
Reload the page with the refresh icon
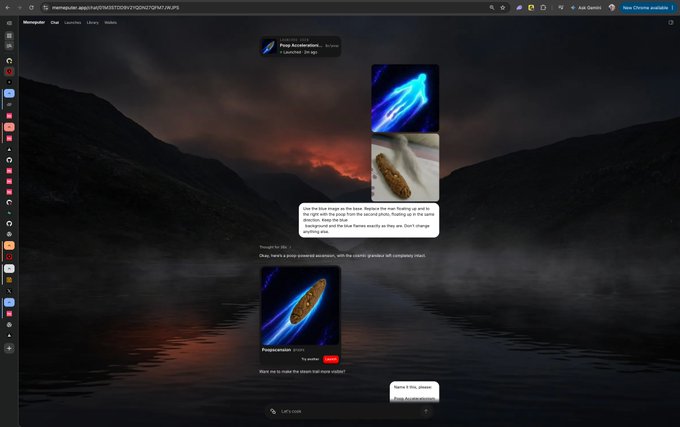[31, 8]
